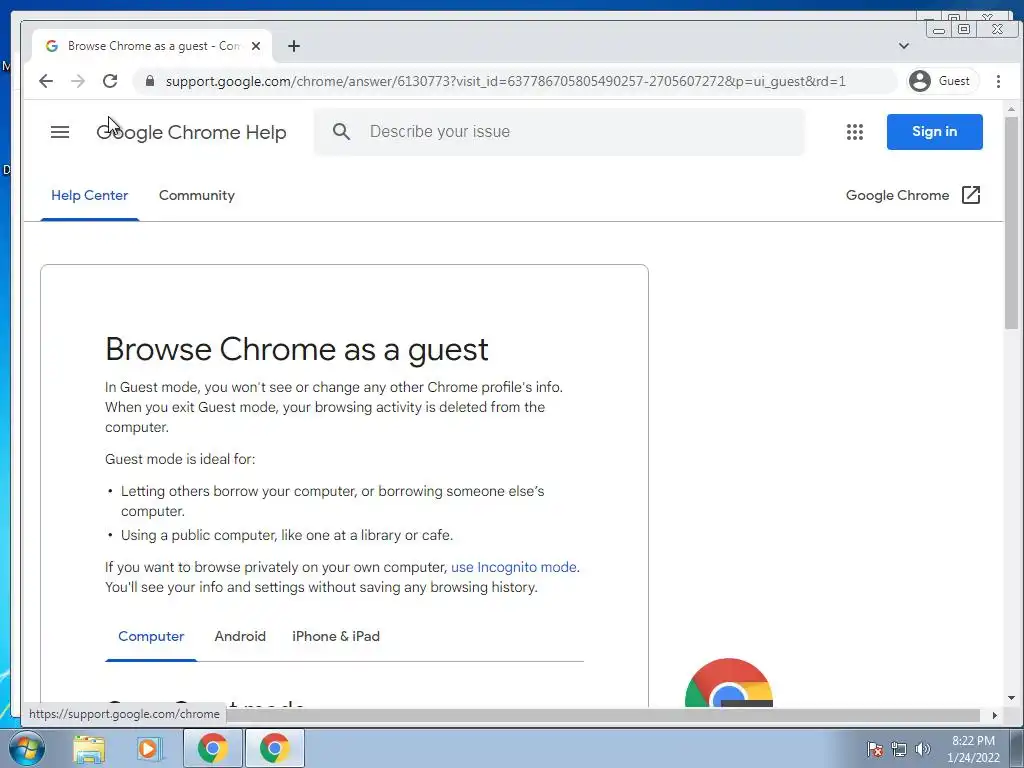Open the Google apps grid
The height and width of the screenshot is (768, 1024).
click(x=854, y=132)
